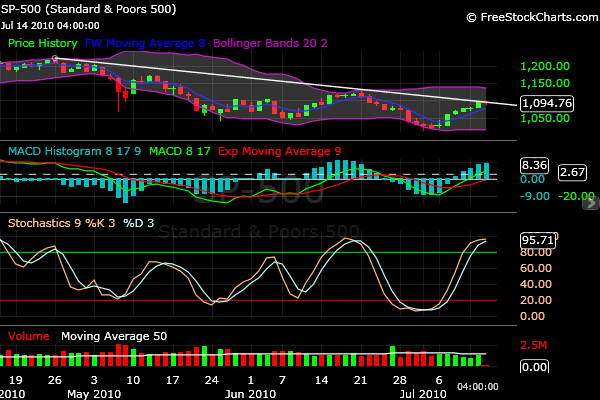Click the 2.67 MACD value box
Screen dimensions: 600x400
click(572, 172)
